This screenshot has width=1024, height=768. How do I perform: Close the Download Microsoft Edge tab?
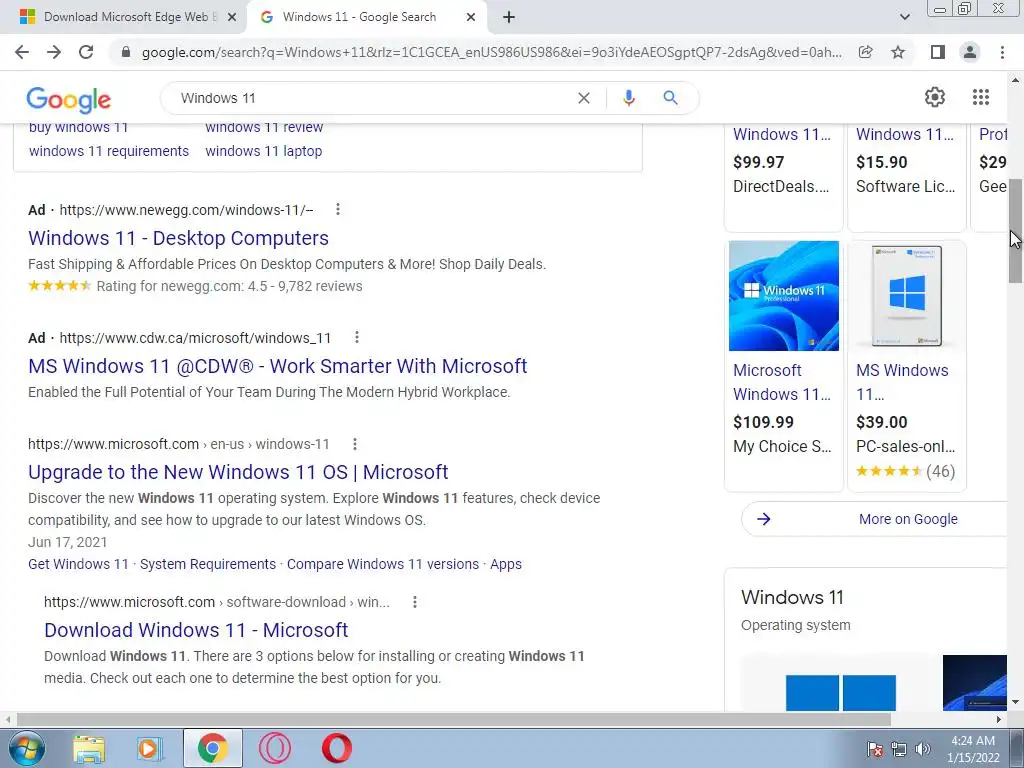coord(232,18)
